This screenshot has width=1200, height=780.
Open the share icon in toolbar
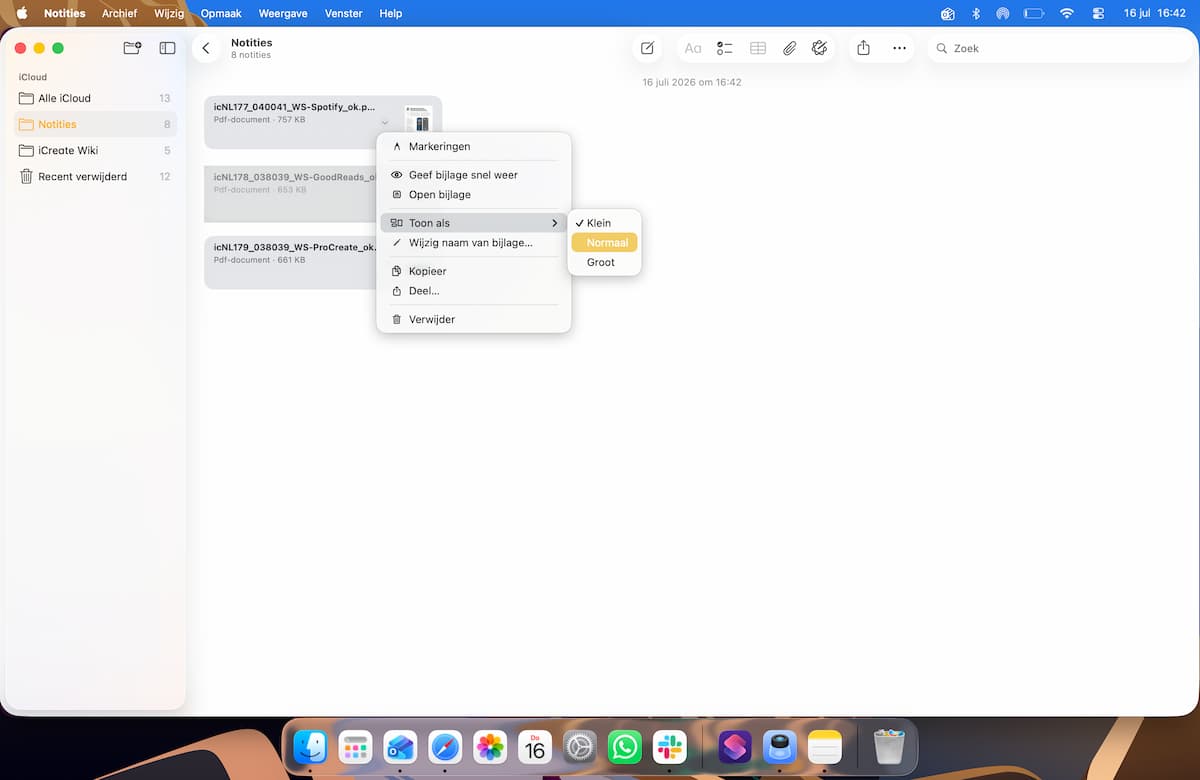click(x=864, y=48)
